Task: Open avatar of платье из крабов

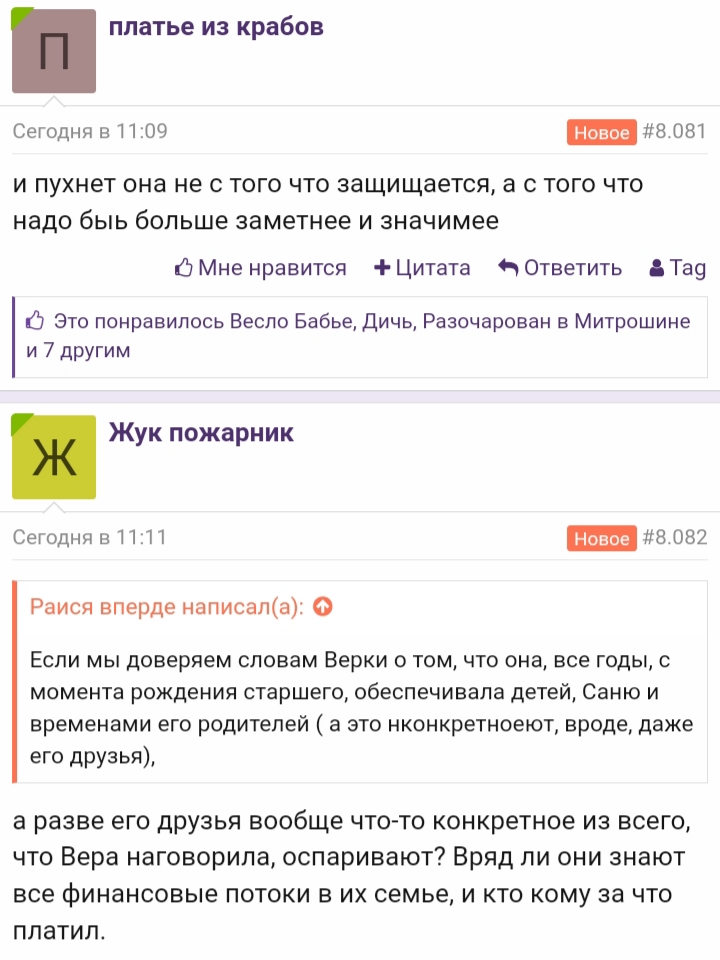Action: (x=54, y=51)
